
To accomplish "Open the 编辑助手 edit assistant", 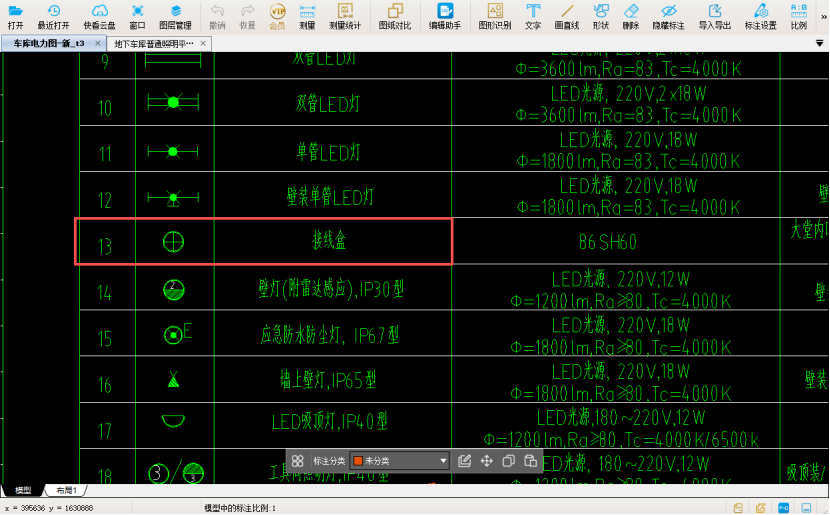I will [445, 16].
